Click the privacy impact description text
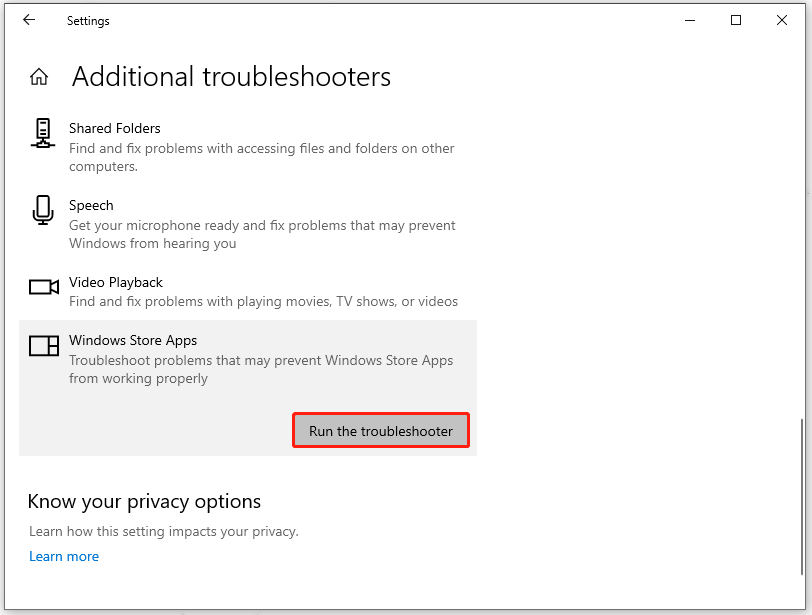 162,531
